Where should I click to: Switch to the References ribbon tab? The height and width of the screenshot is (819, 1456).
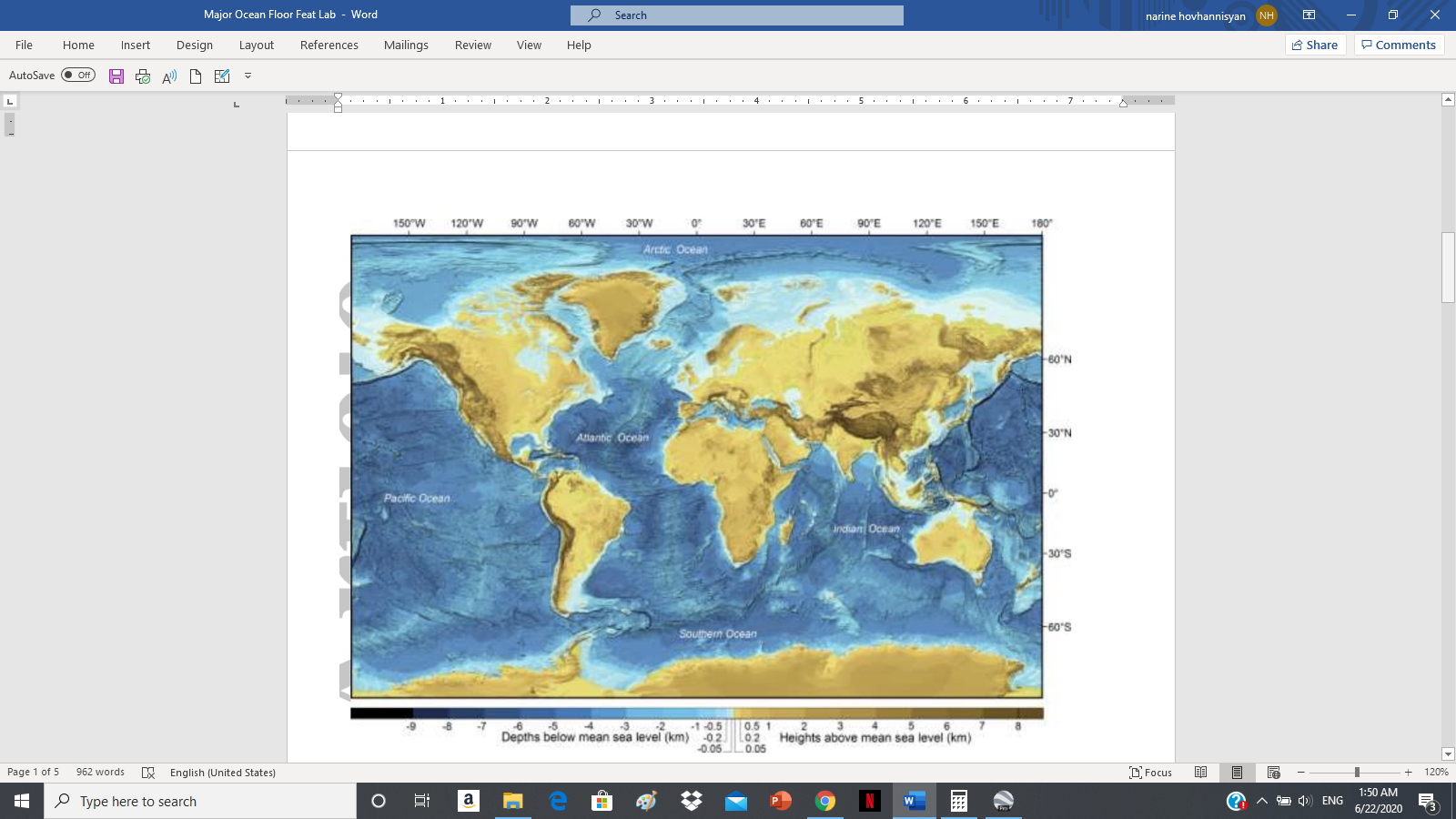pyautogui.click(x=329, y=45)
